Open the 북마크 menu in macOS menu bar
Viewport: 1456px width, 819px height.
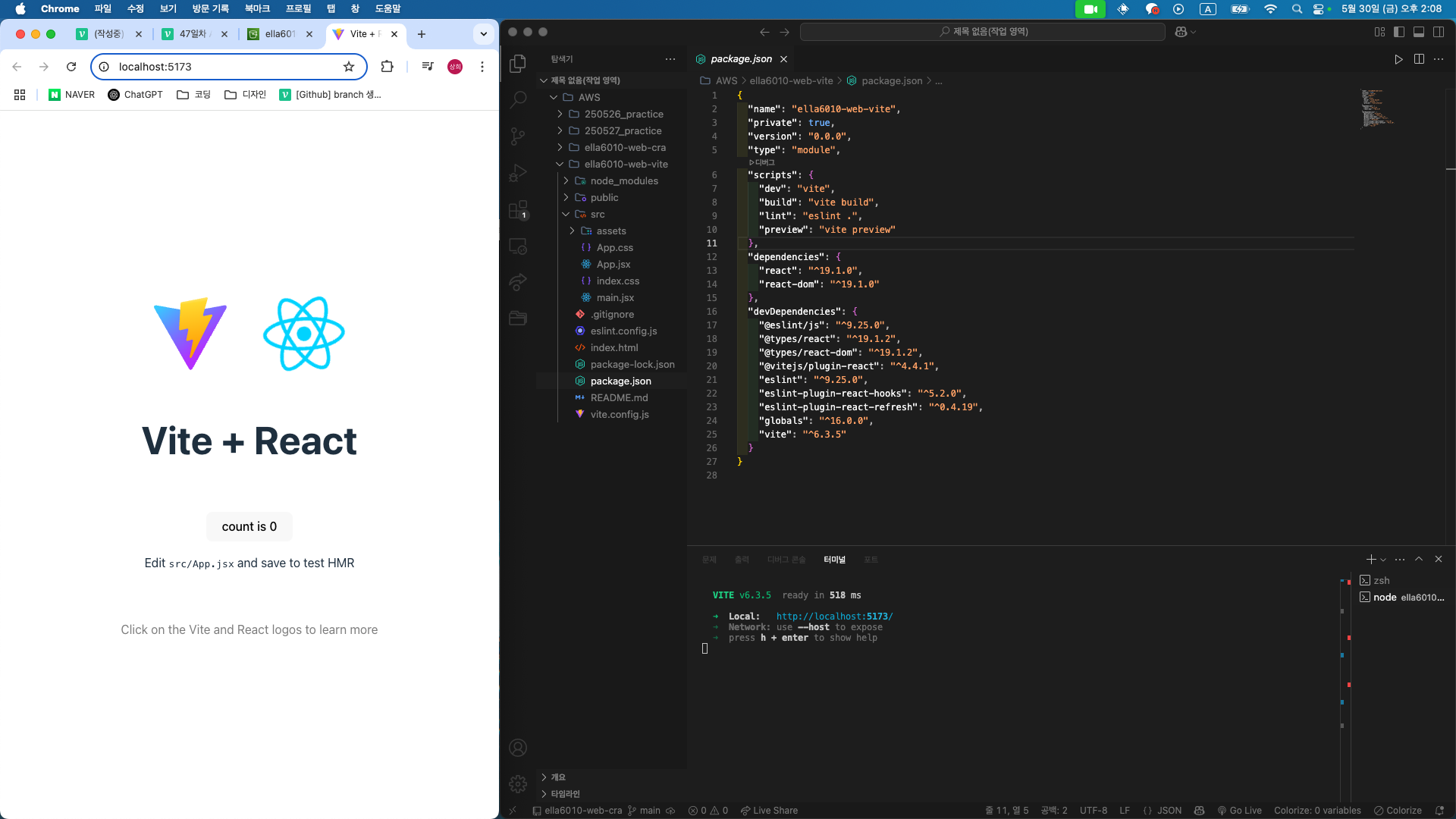click(257, 9)
